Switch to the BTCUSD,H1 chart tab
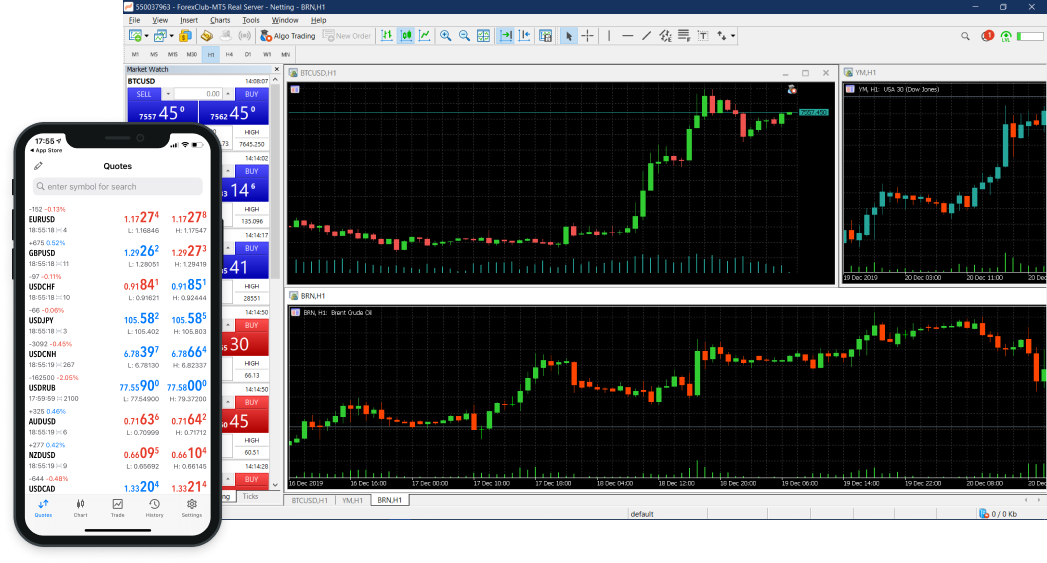Image resolution: width=1047 pixels, height=563 pixels. point(309,500)
